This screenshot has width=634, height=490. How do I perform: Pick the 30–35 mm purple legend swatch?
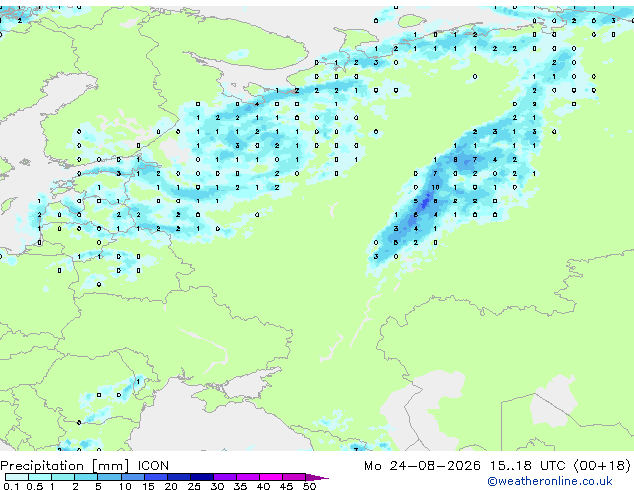point(224,477)
